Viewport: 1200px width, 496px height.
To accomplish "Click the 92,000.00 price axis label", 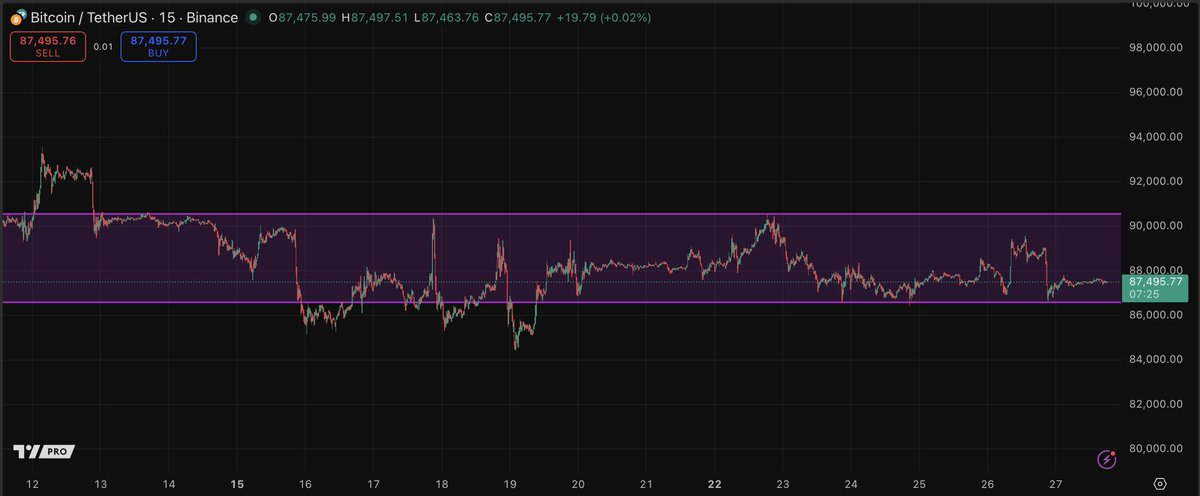I will point(1158,181).
